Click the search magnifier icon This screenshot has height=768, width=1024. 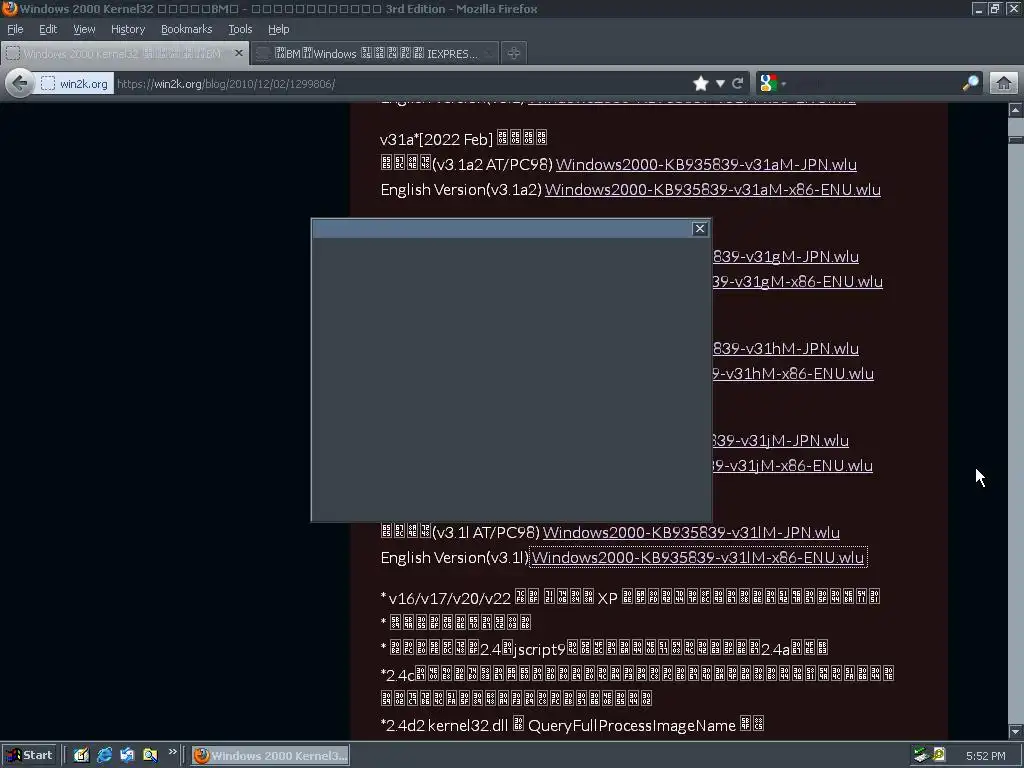[970, 84]
